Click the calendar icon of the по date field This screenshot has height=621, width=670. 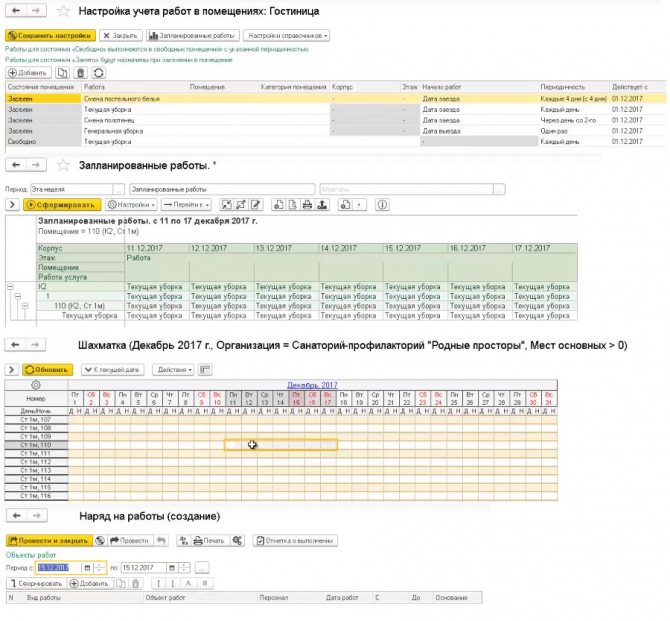click(x=171, y=568)
